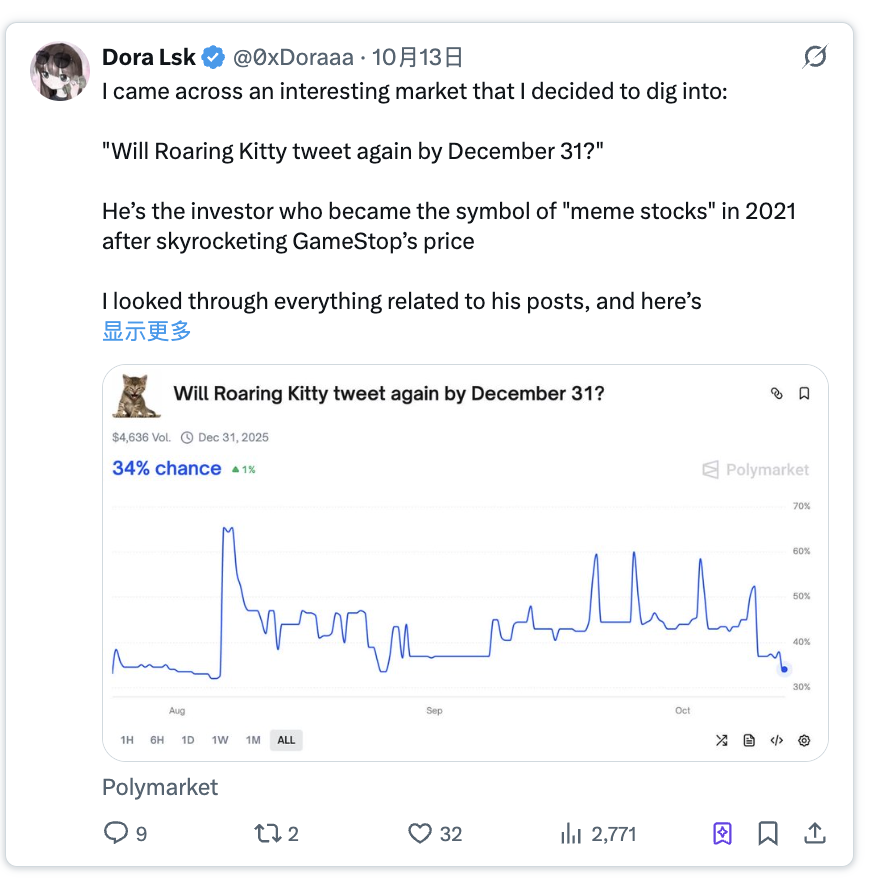Click the share upload icon

pyautogui.click(x=815, y=833)
